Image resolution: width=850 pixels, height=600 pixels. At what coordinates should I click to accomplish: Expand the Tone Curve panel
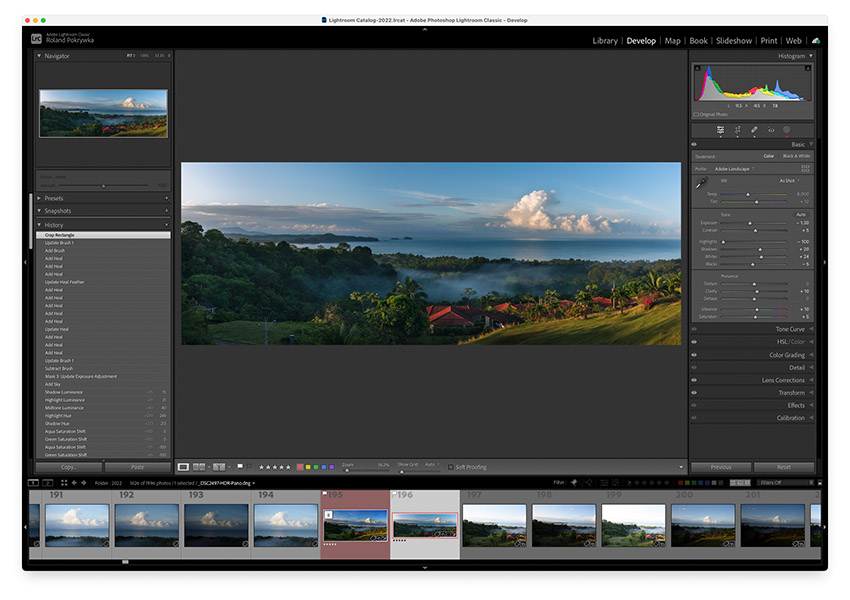point(789,329)
